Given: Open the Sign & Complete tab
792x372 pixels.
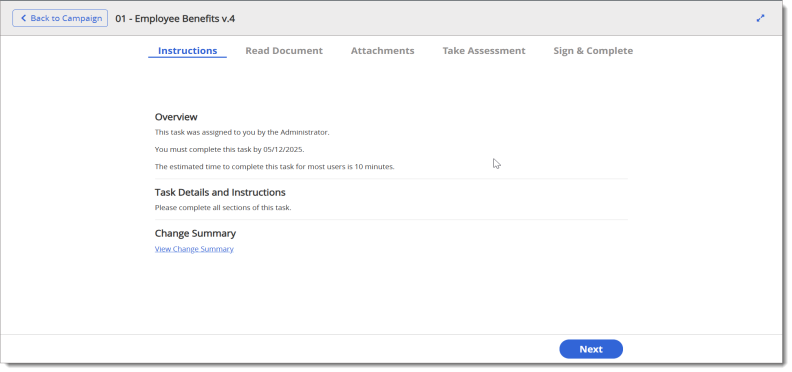Looking at the screenshot, I should coord(593,51).
